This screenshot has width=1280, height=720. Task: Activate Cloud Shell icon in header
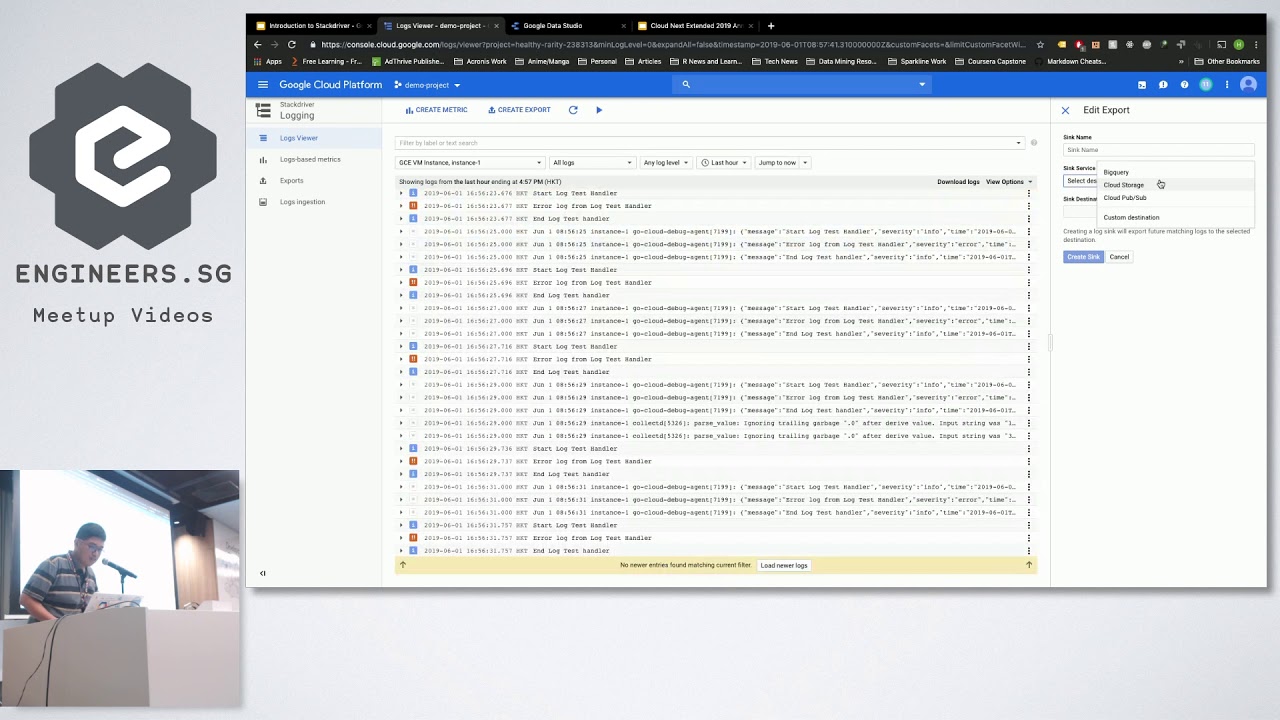coord(1142,85)
